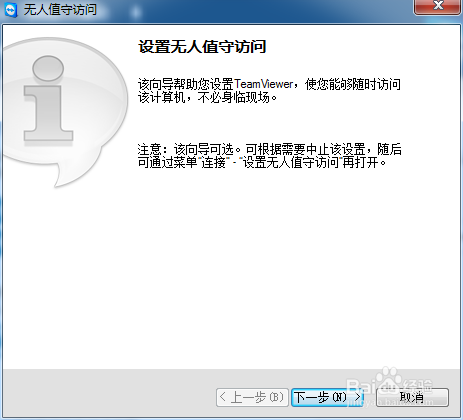
Task: Close the 无人值守访问 dialog window
Action: (x=437, y=7)
